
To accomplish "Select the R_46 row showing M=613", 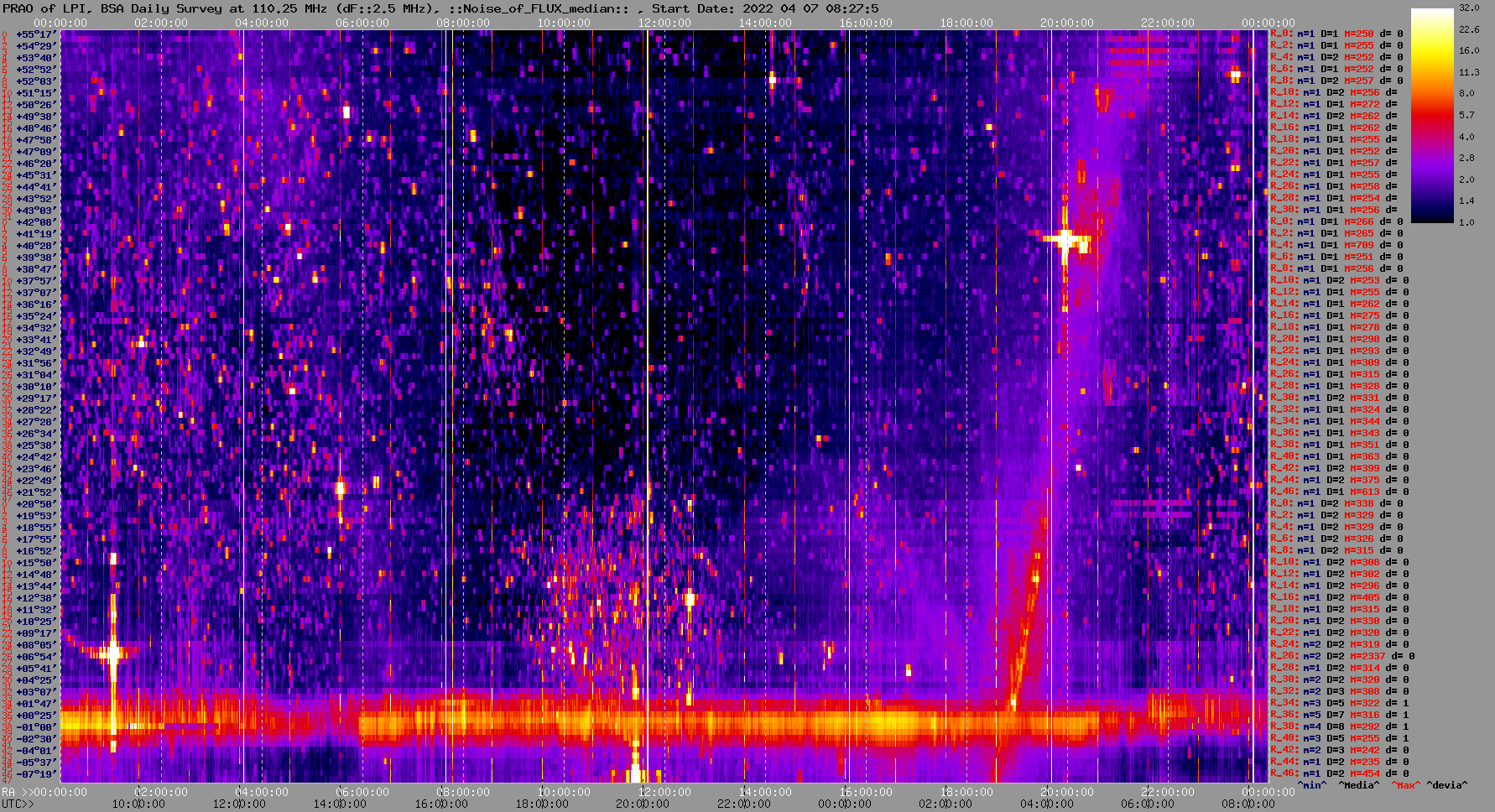I will (x=1339, y=492).
